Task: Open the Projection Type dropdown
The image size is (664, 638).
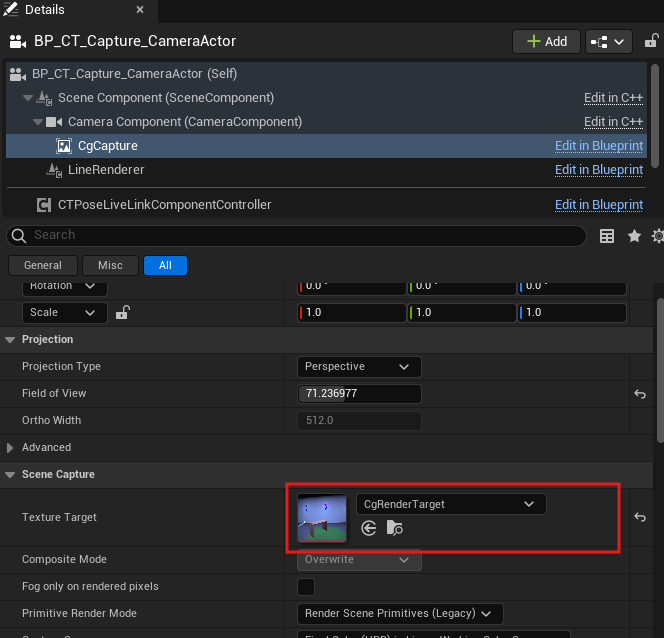Action: coord(360,367)
